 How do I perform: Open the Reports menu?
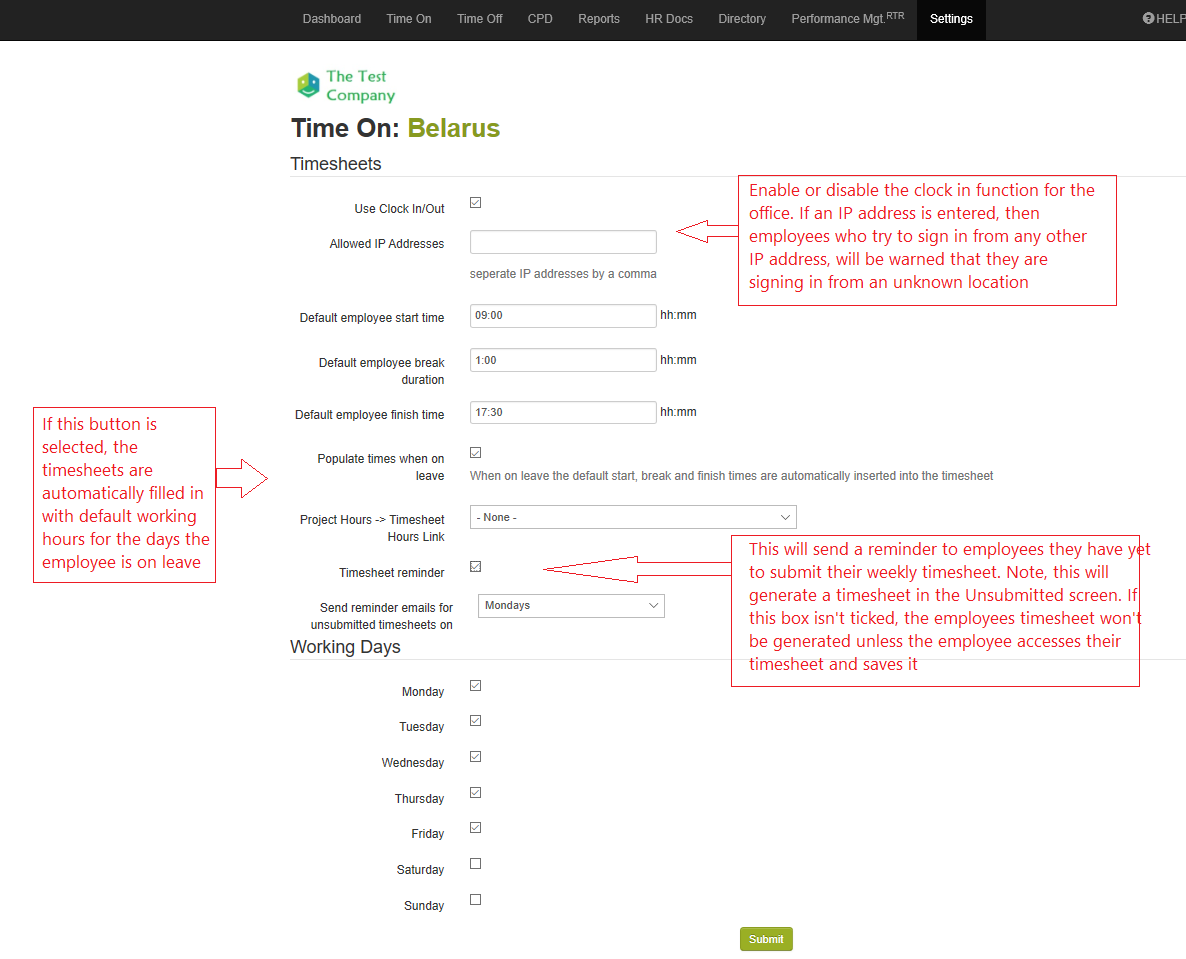click(x=599, y=19)
